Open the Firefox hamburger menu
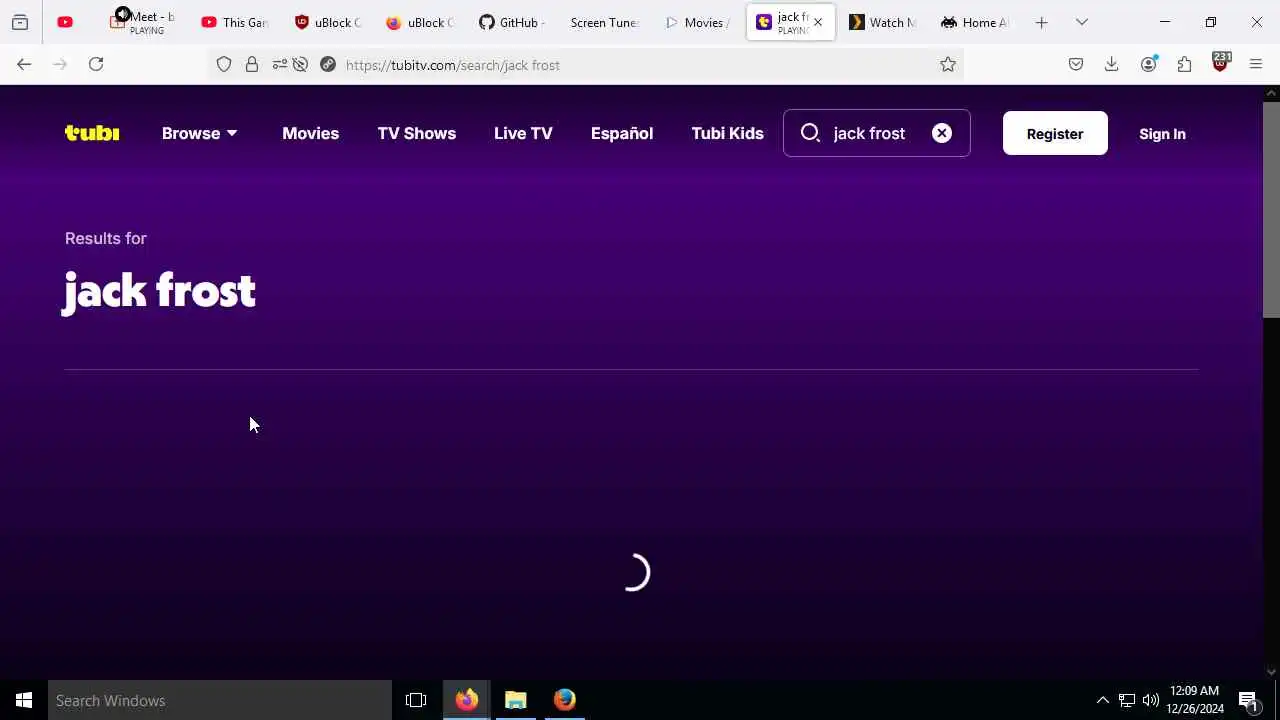The image size is (1280, 720). click(x=1256, y=64)
